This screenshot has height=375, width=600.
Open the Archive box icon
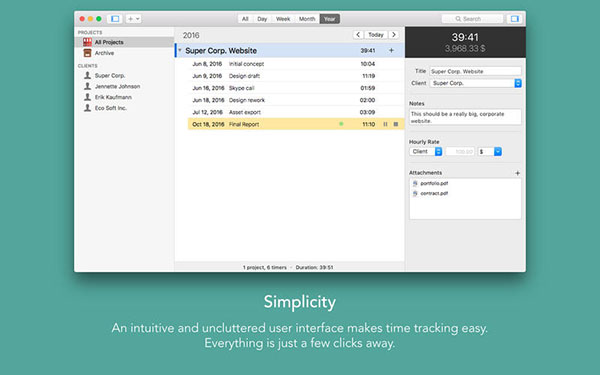(87, 53)
